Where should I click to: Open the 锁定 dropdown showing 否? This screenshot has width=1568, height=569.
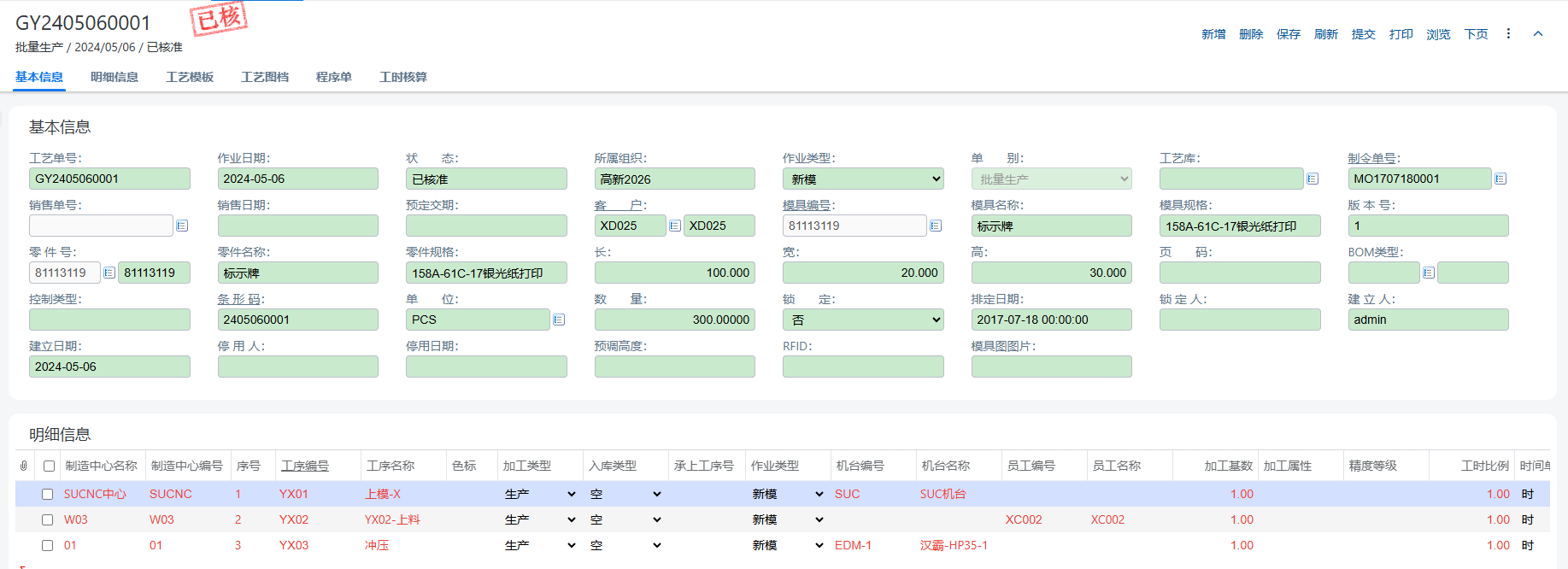click(863, 320)
